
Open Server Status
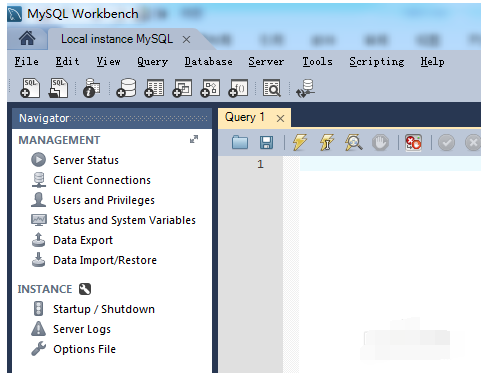coord(86,160)
